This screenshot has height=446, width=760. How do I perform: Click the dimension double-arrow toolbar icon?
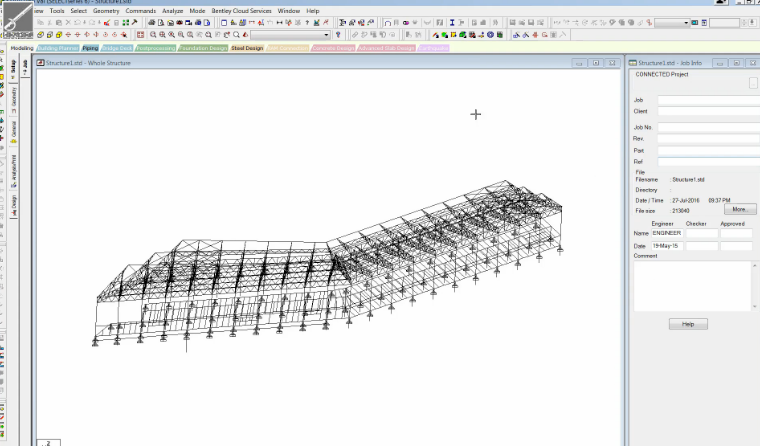coord(279,22)
